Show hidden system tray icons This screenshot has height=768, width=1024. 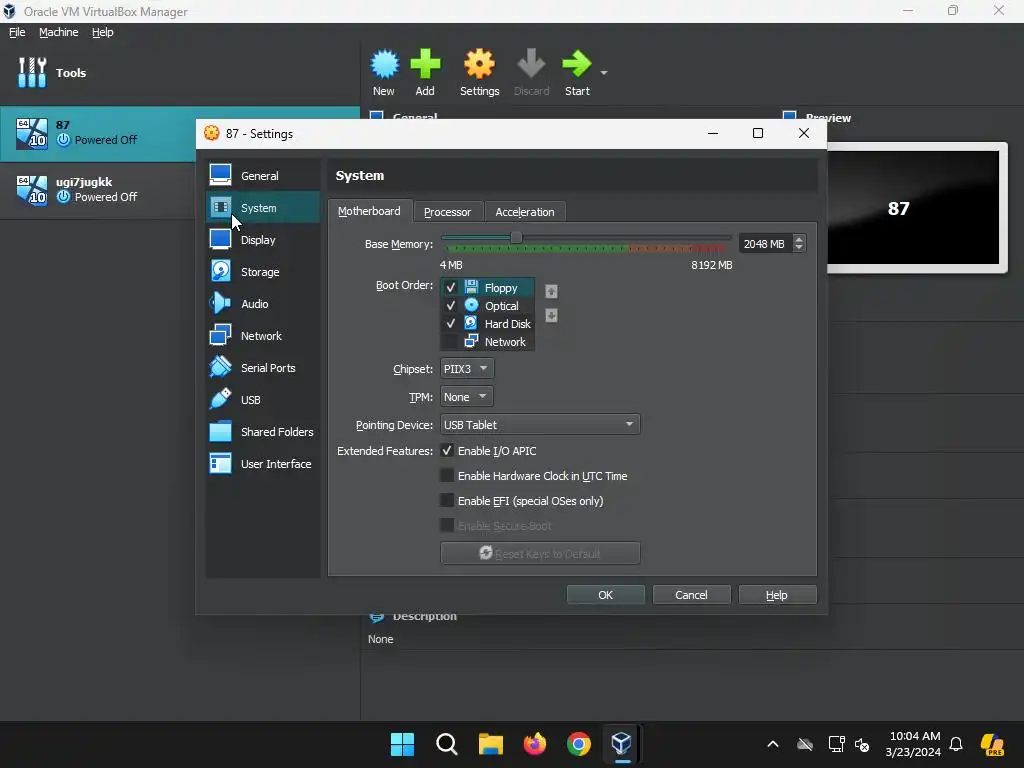click(773, 744)
